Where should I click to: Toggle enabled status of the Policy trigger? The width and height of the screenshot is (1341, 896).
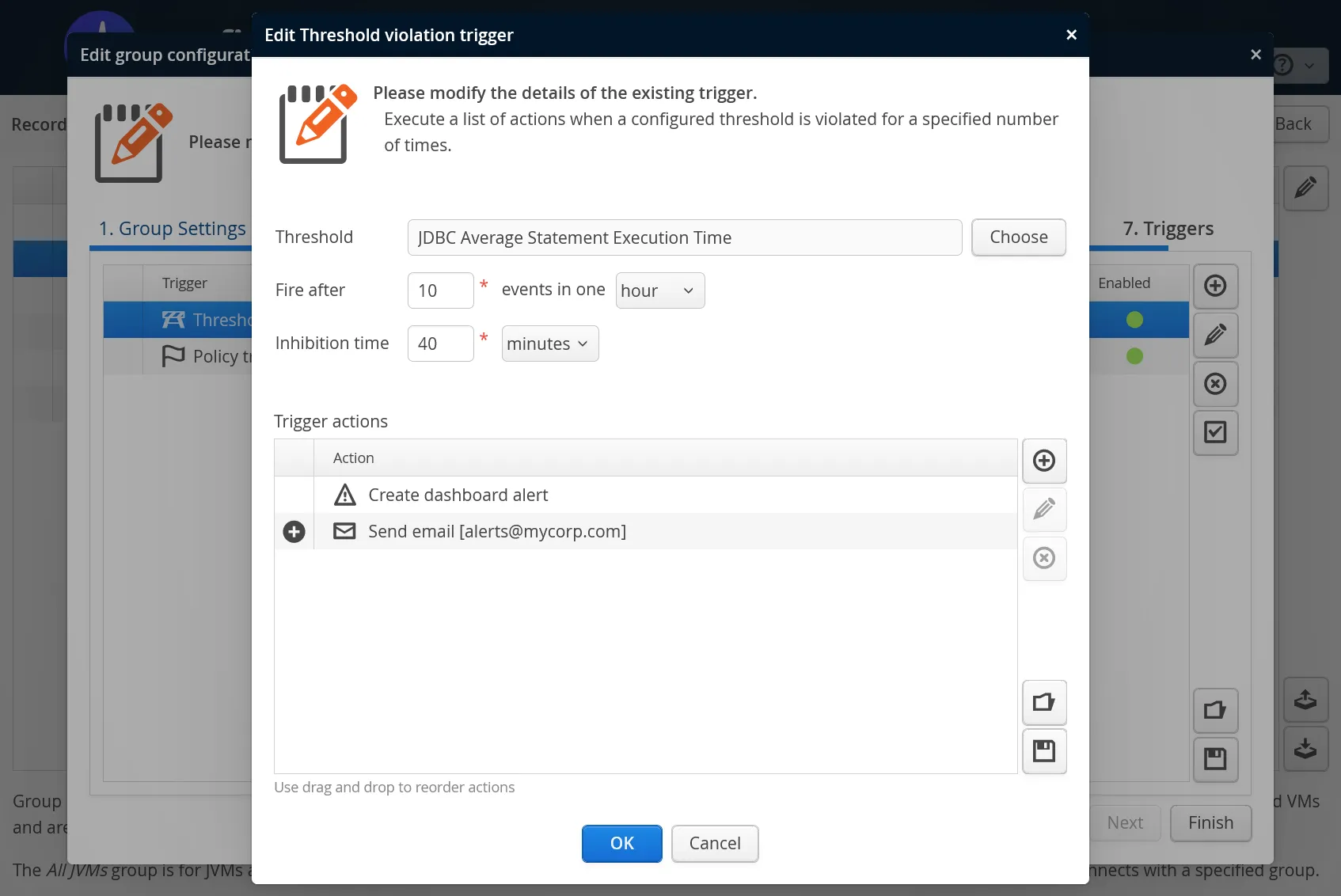coord(1135,355)
